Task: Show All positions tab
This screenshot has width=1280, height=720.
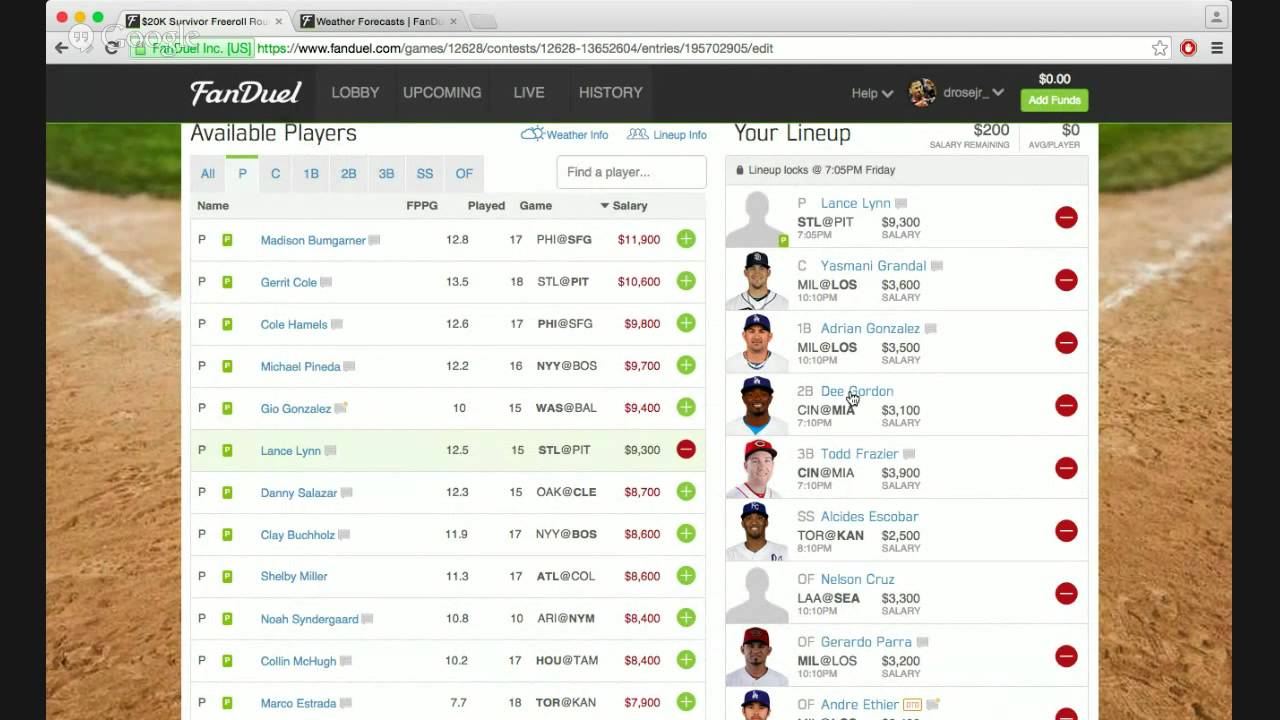Action: tap(208, 173)
